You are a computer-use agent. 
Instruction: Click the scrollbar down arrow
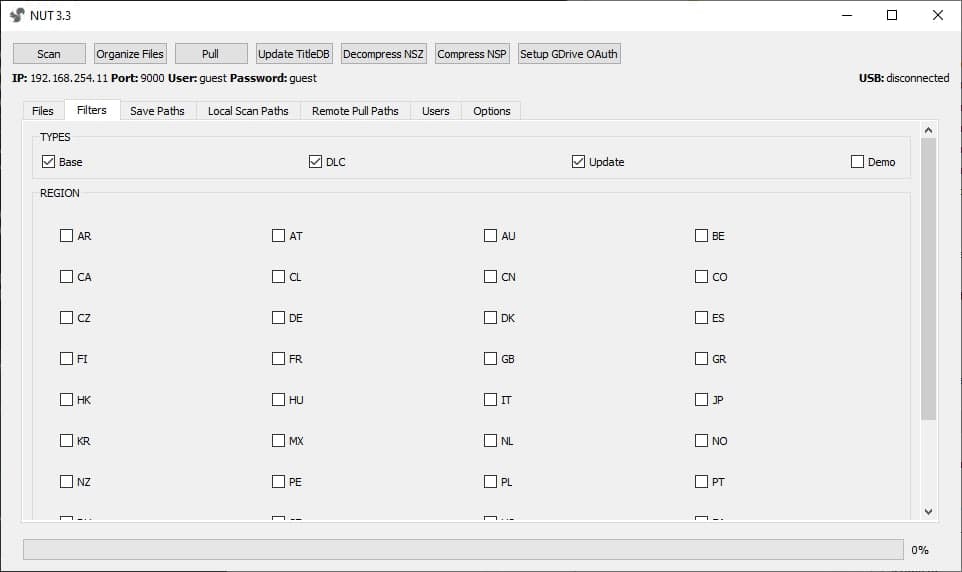(928, 511)
